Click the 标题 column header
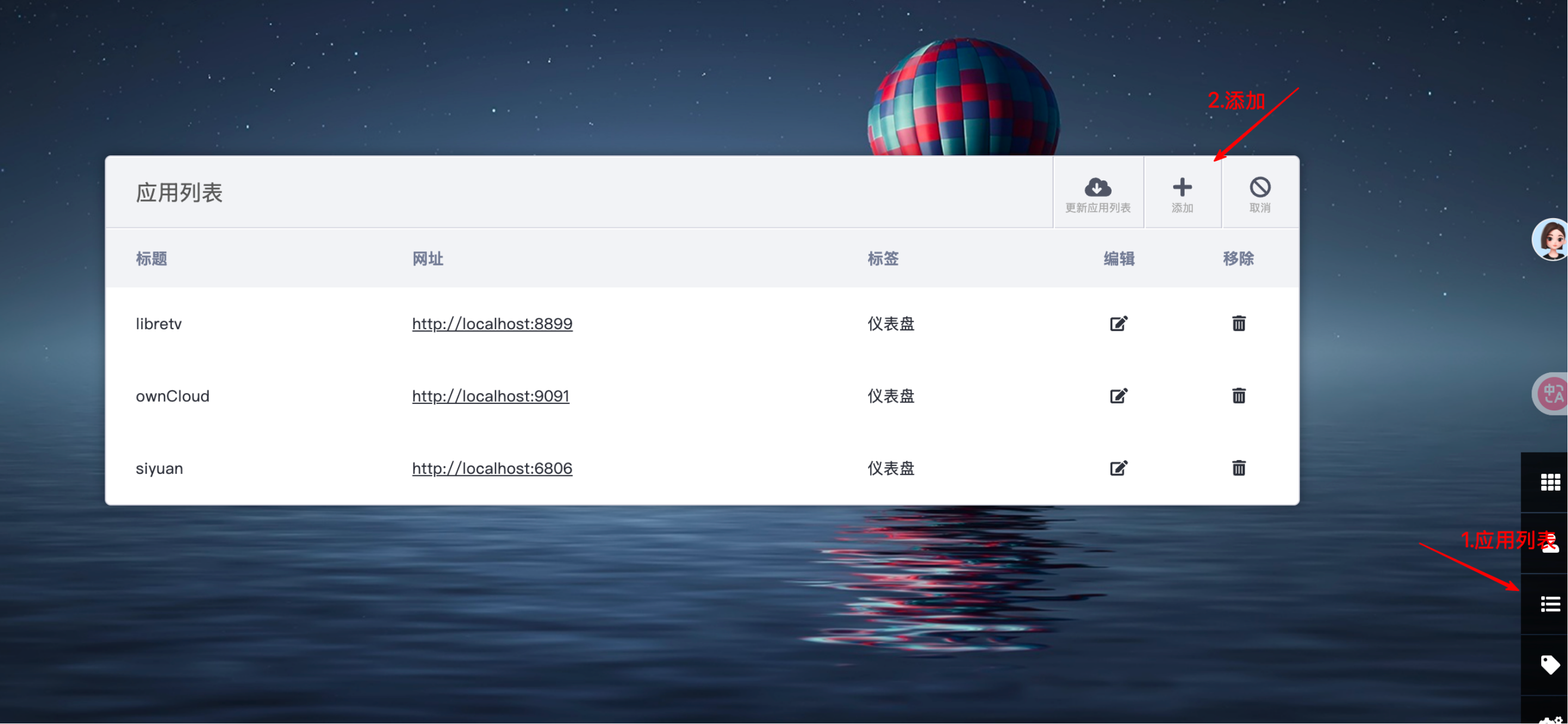Screen dimensions: 1568x724 (151, 259)
